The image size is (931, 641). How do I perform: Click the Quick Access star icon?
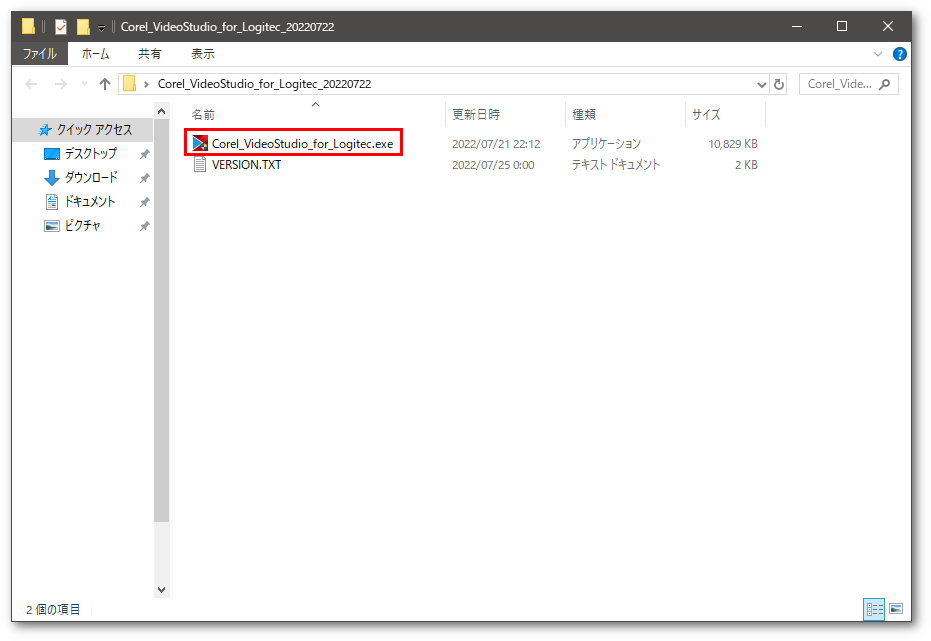(x=45, y=129)
